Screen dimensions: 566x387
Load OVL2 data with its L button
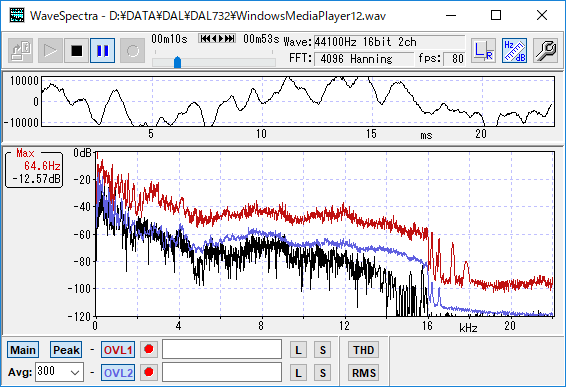(298, 373)
